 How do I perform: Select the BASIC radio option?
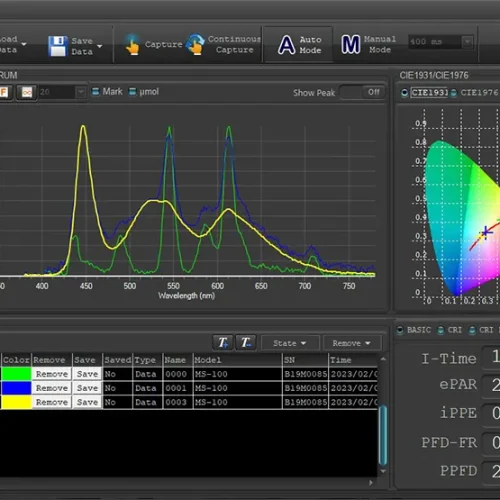pos(400,330)
